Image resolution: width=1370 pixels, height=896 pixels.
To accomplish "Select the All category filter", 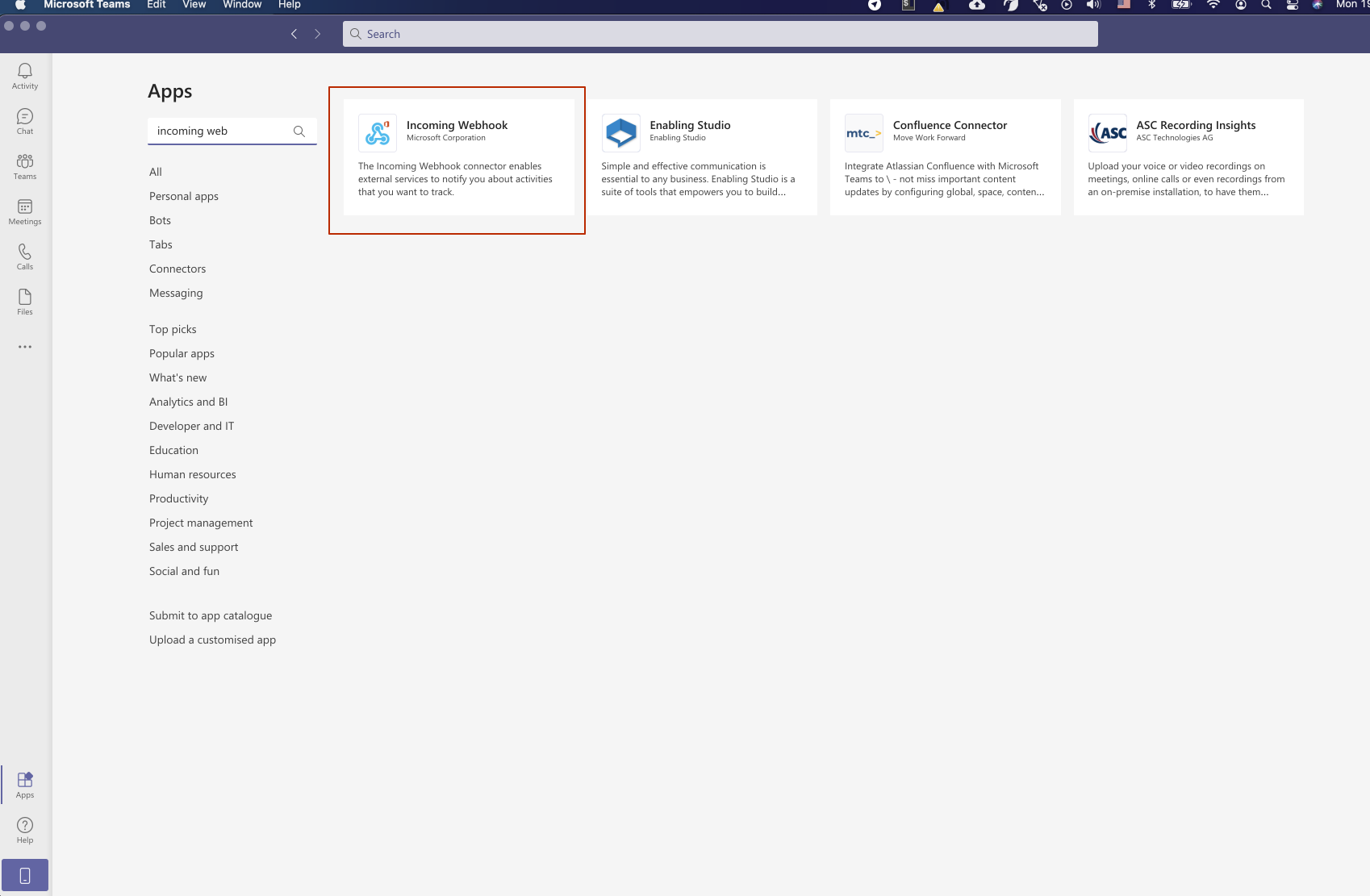I will coord(156,172).
